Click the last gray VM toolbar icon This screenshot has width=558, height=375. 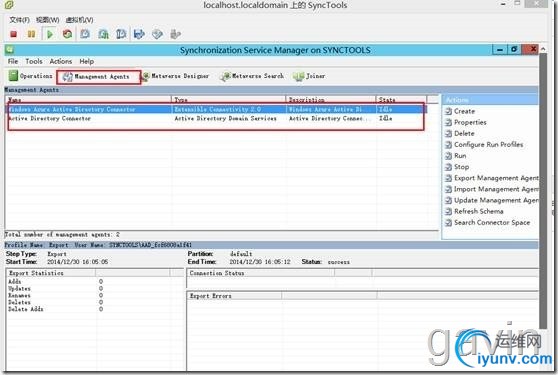pos(175,34)
